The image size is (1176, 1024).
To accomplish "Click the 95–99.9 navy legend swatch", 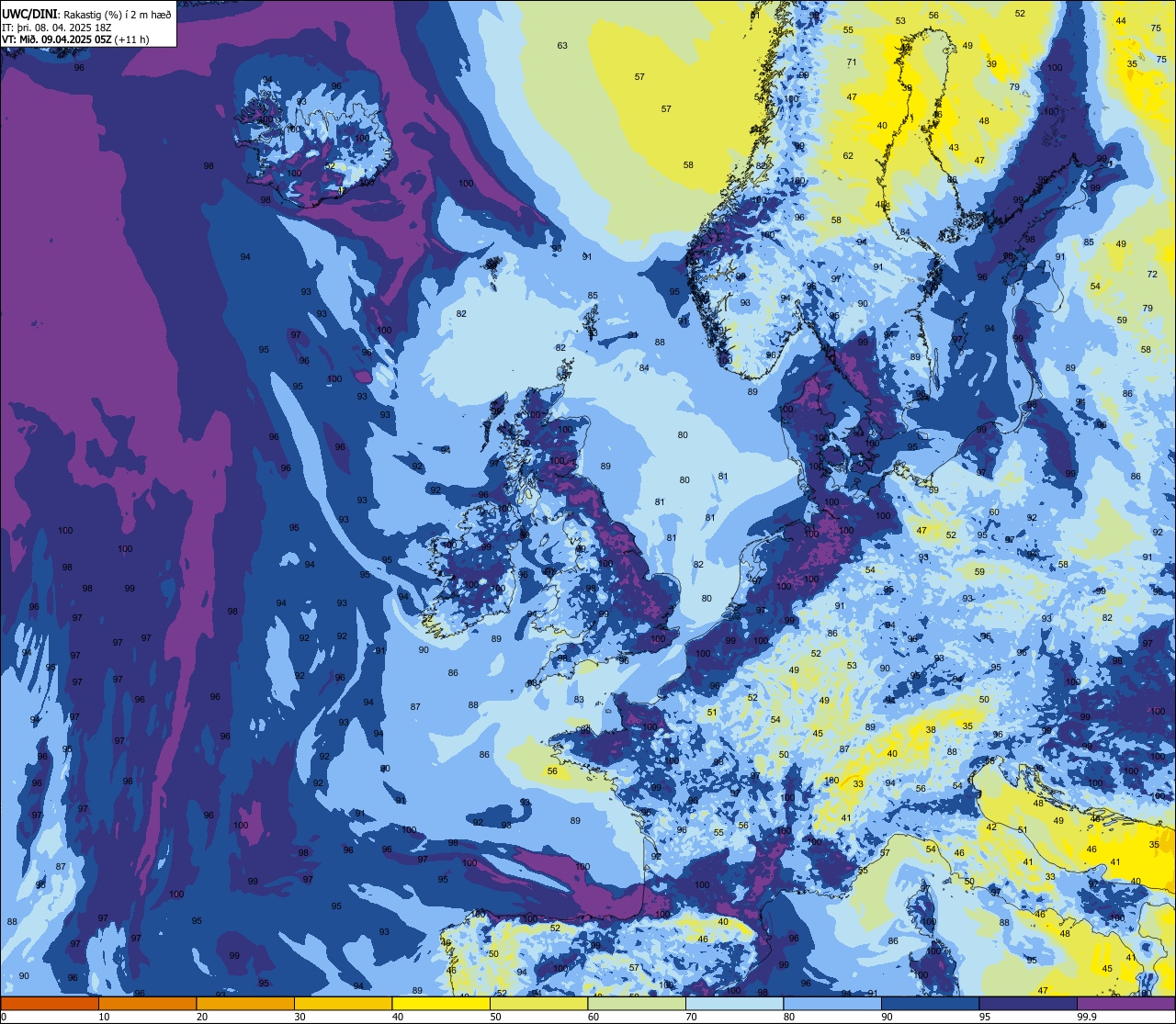I will pos(1028,1004).
